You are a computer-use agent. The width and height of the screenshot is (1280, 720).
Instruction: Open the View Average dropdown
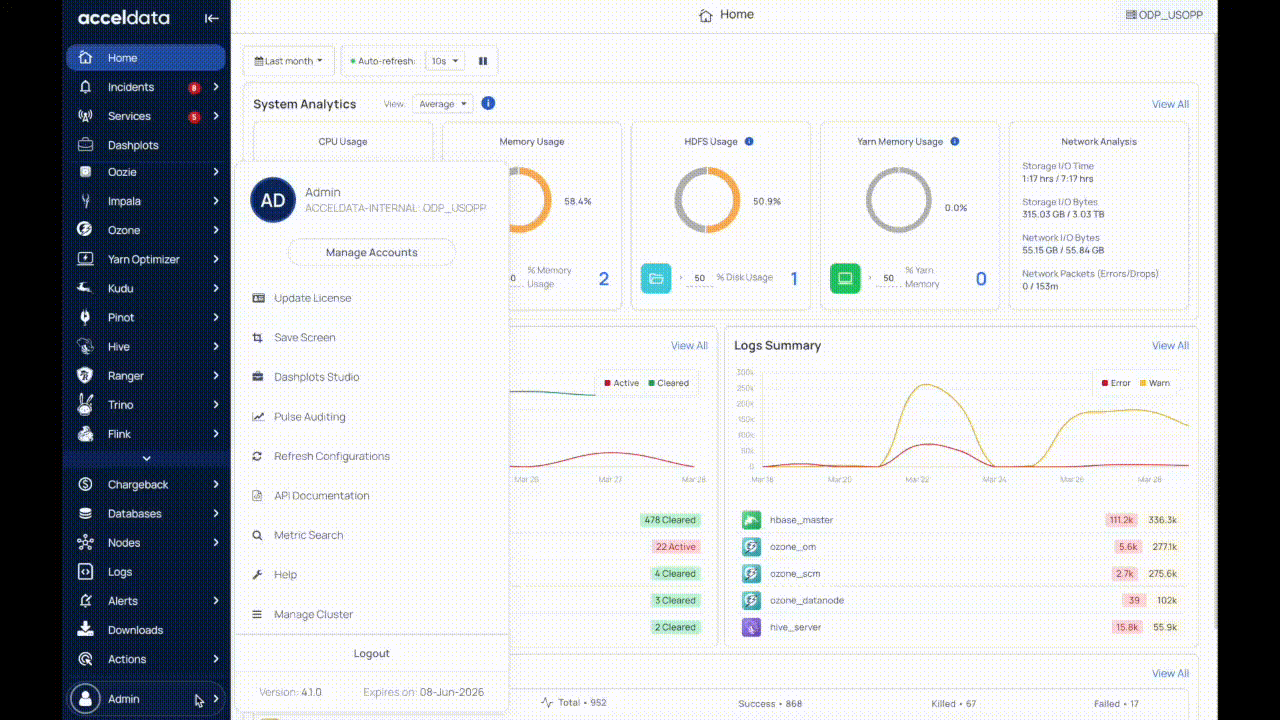point(442,104)
